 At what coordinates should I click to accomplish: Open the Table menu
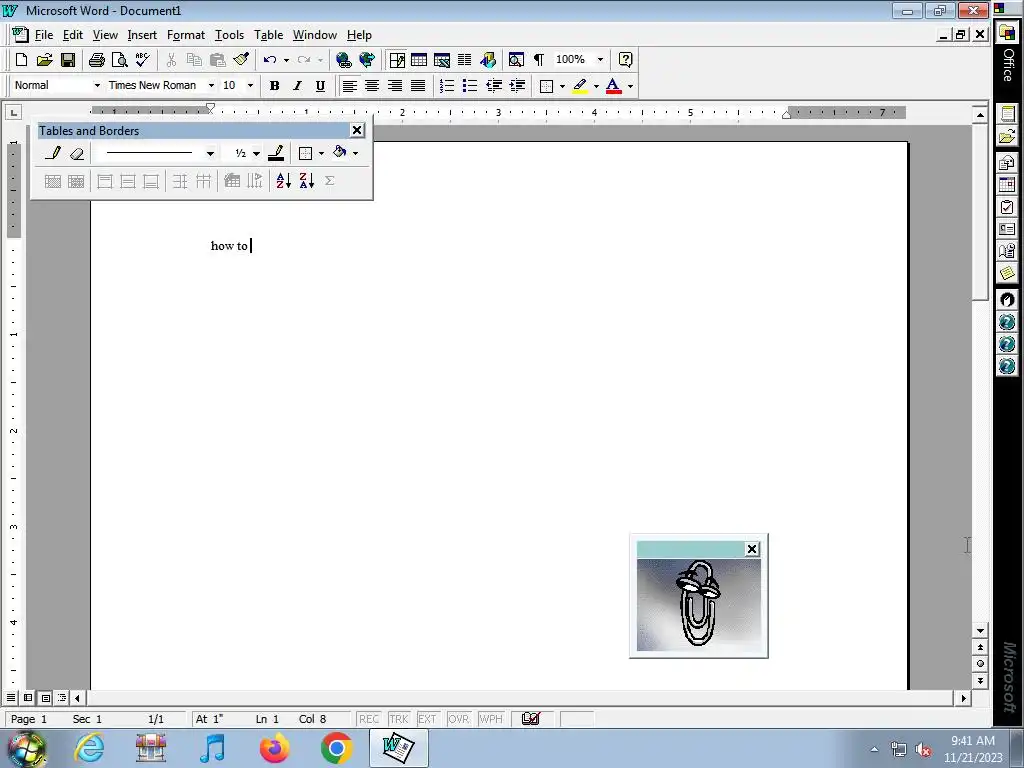pyautogui.click(x=268, y=35)
